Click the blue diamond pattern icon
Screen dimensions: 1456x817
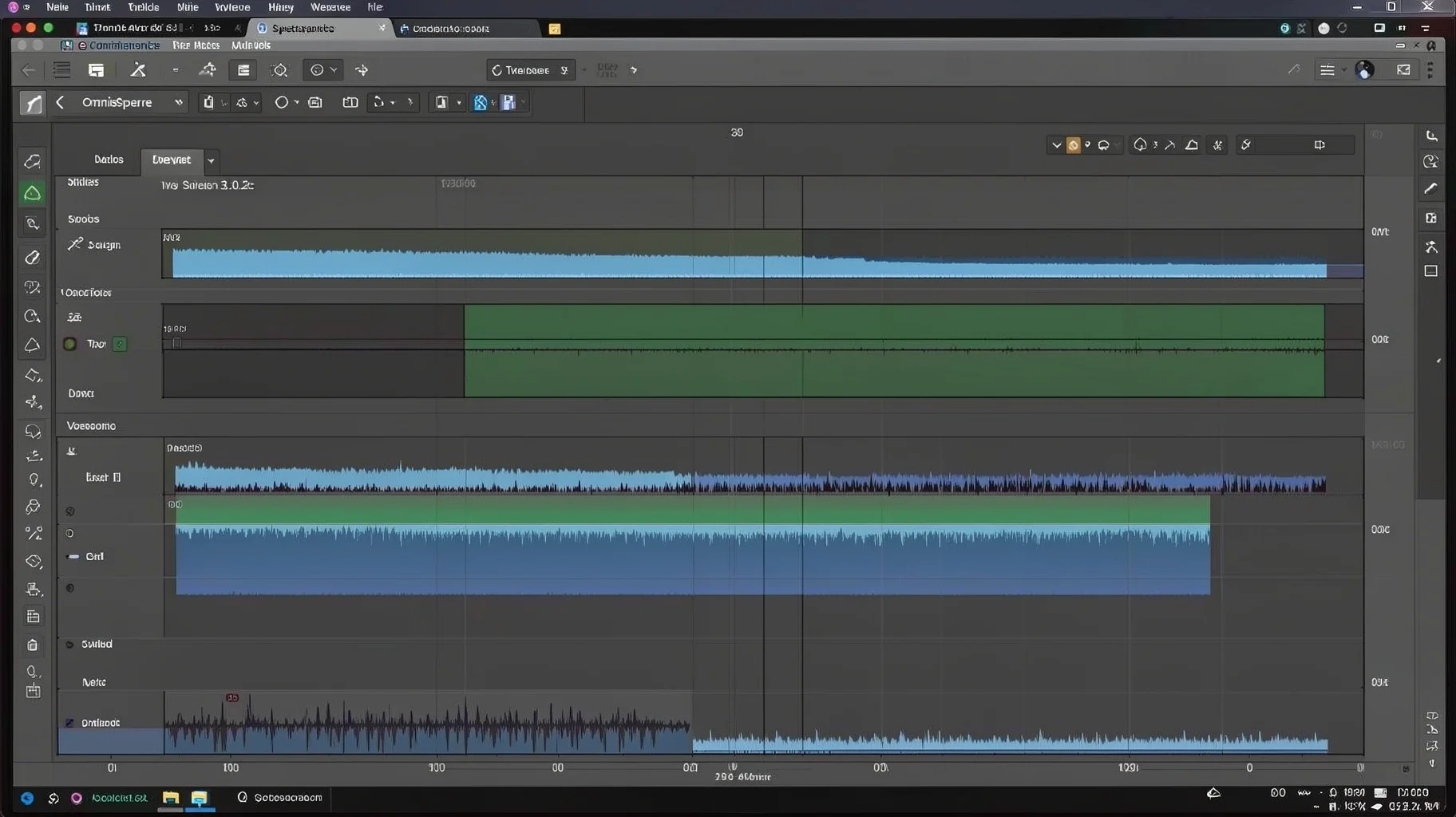click(x=481, y=102)
